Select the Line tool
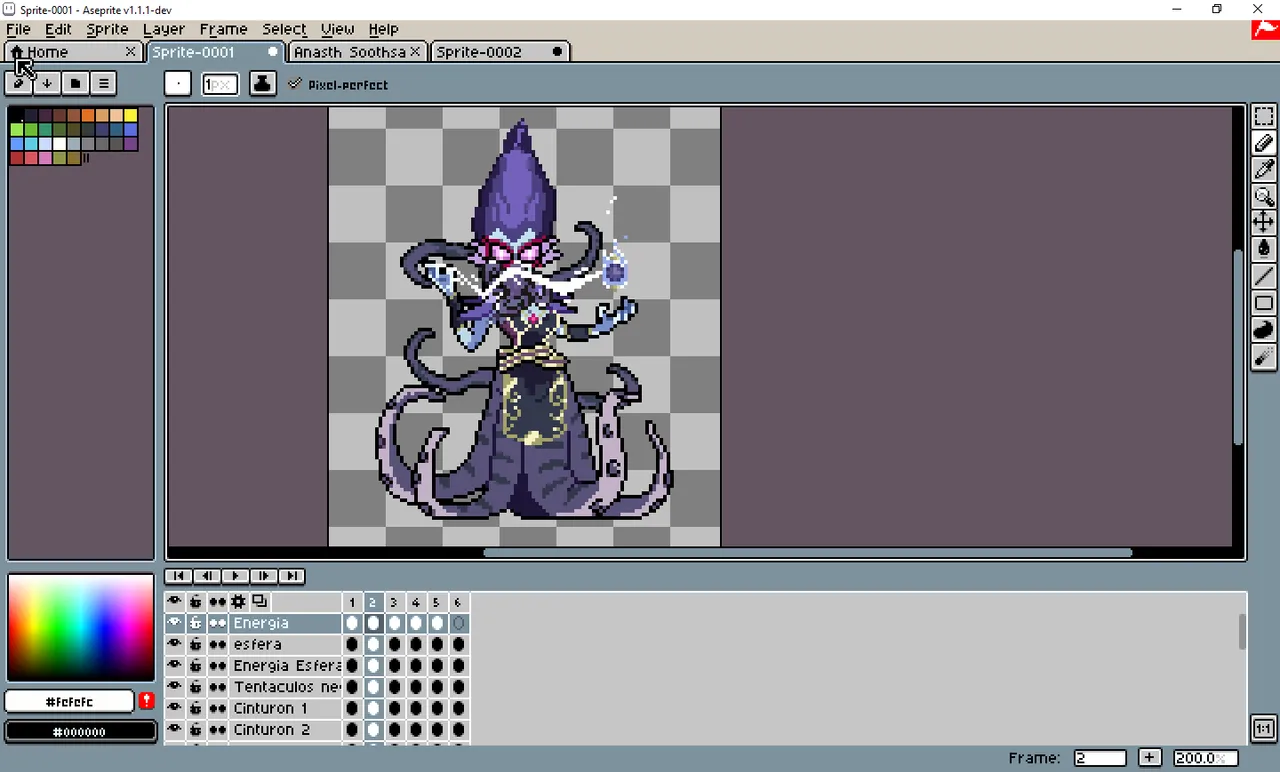Viewport: 1280px width, 772px height. [x=1264, y=276]
